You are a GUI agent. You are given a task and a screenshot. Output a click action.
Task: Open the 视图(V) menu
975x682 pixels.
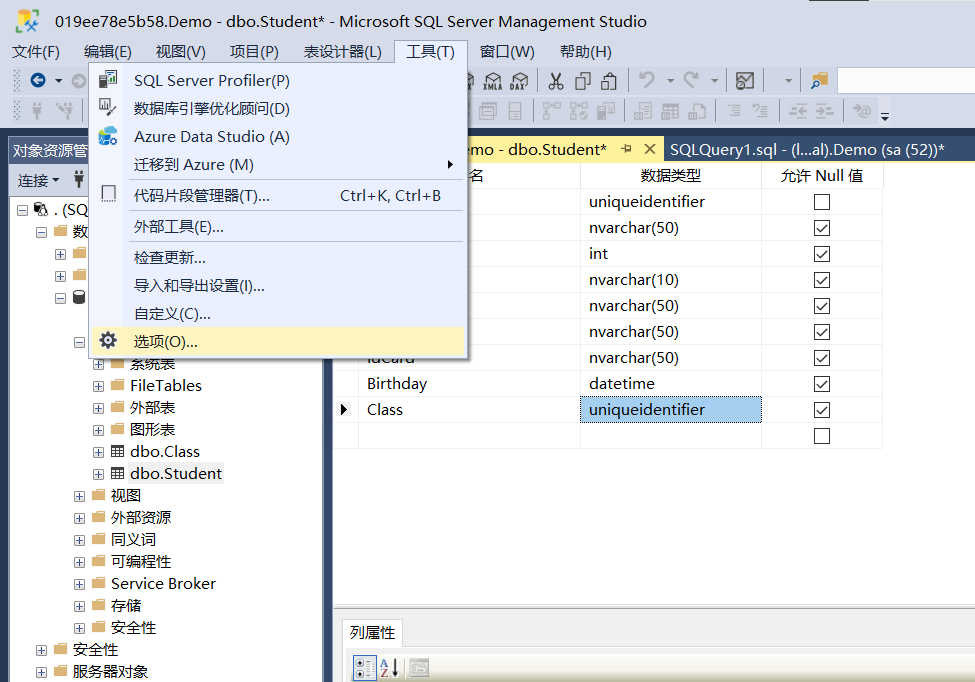180,52
